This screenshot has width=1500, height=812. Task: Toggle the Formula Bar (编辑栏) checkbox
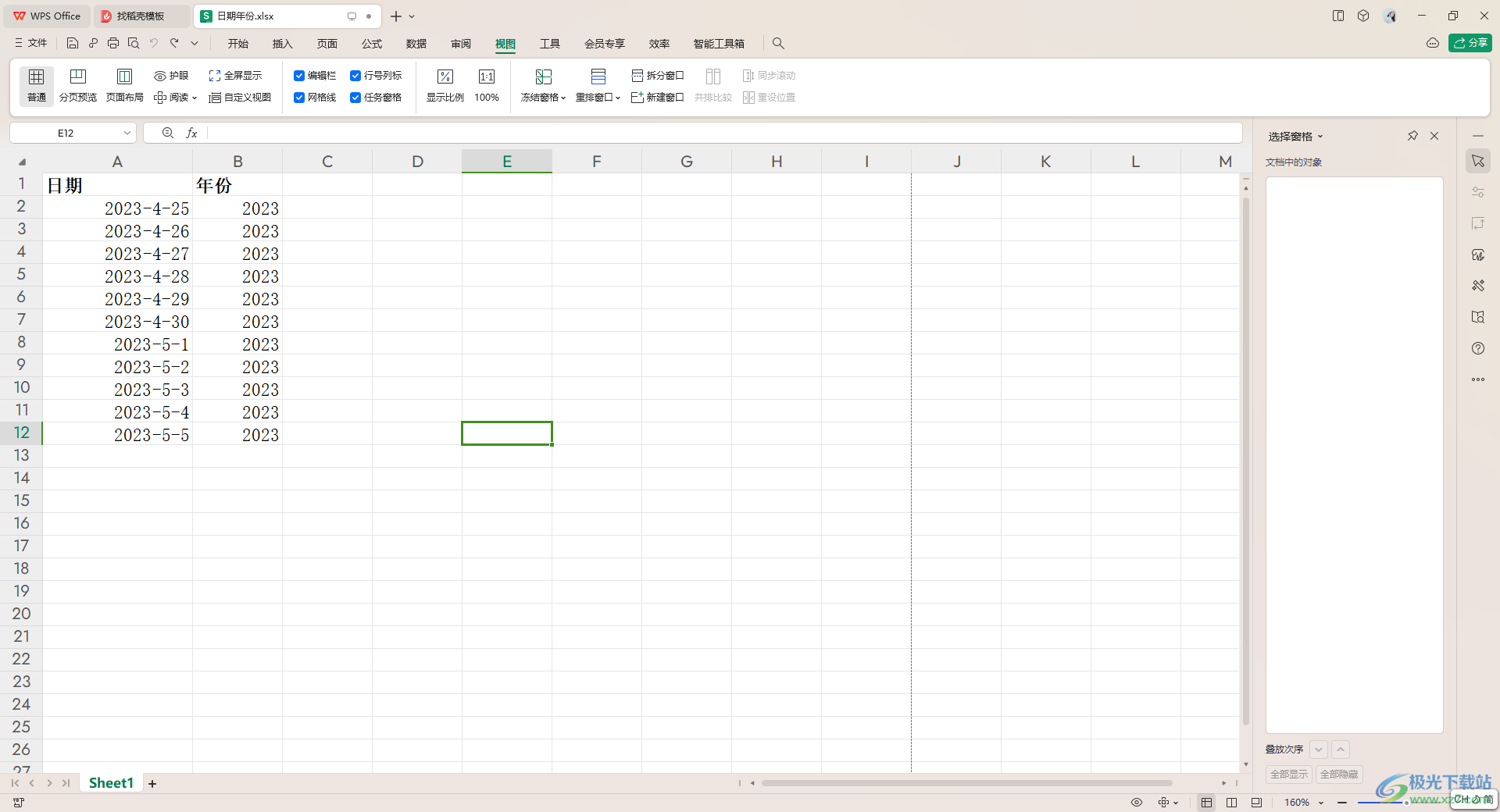pos(299,76)
